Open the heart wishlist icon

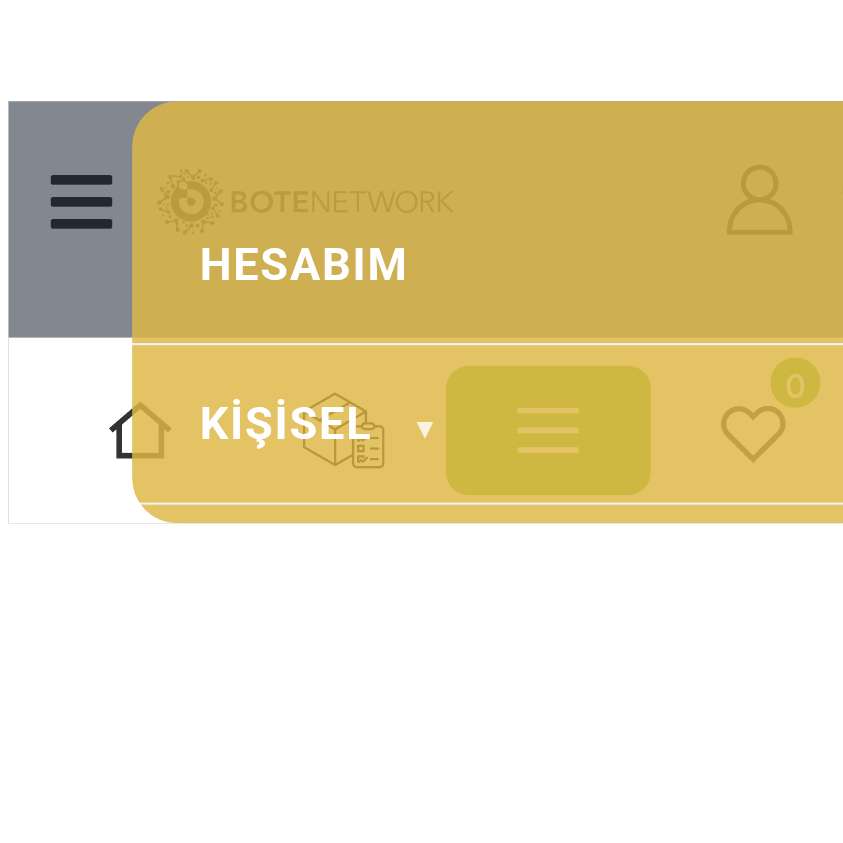click(x=753, y=432)
